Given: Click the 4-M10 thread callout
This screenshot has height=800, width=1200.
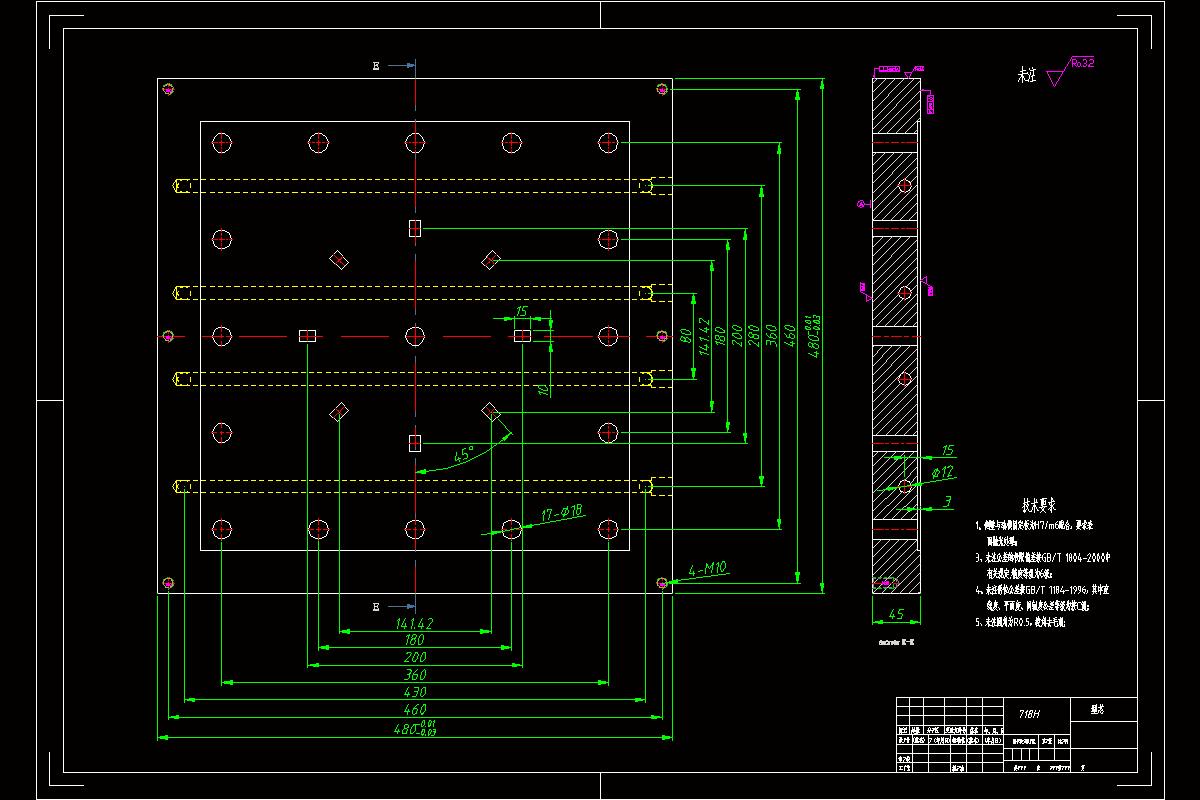Looking at the screenshot, I should click(707, 570).
